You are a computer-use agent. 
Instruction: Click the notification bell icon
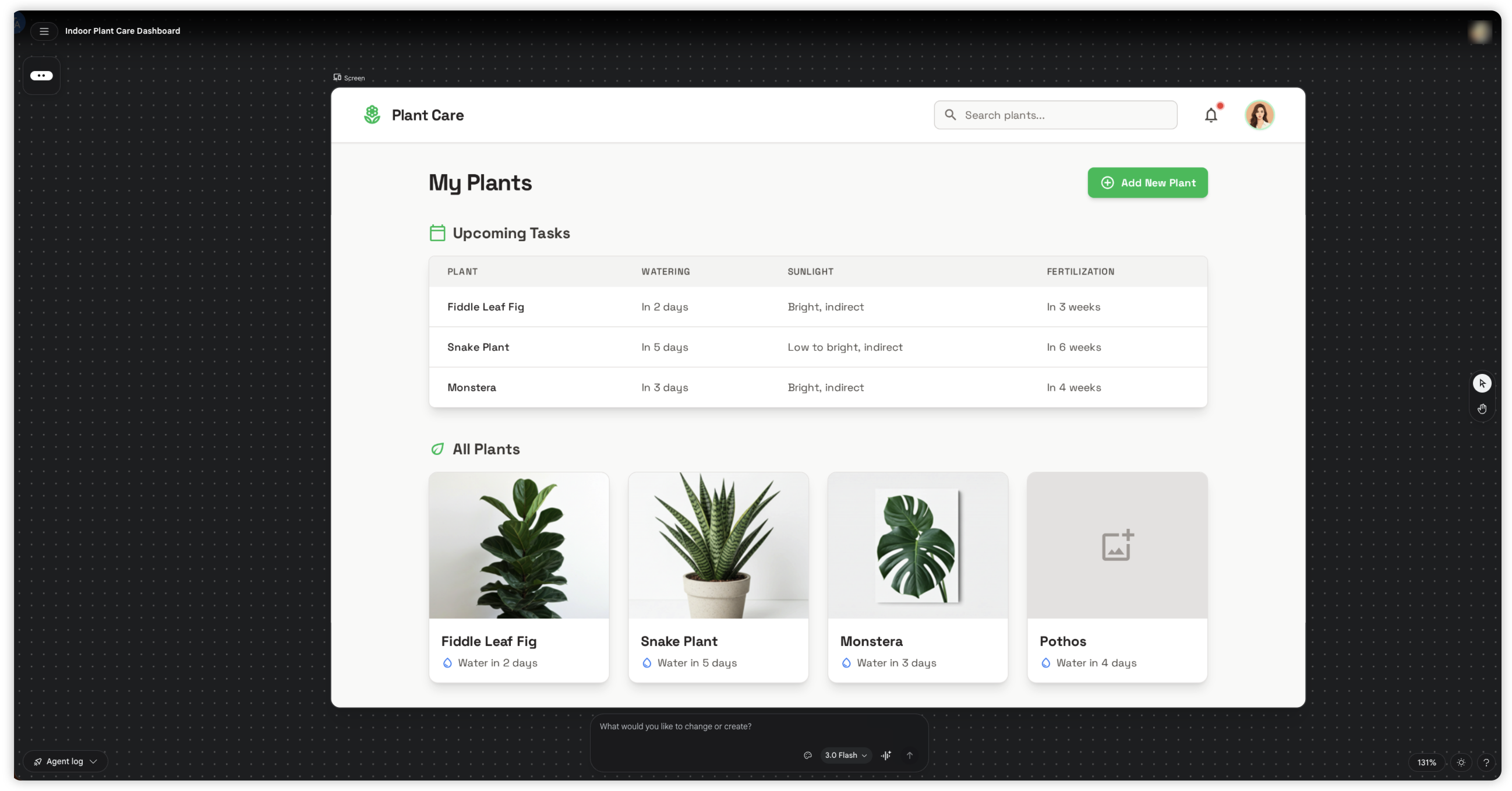coord(1211,115)
